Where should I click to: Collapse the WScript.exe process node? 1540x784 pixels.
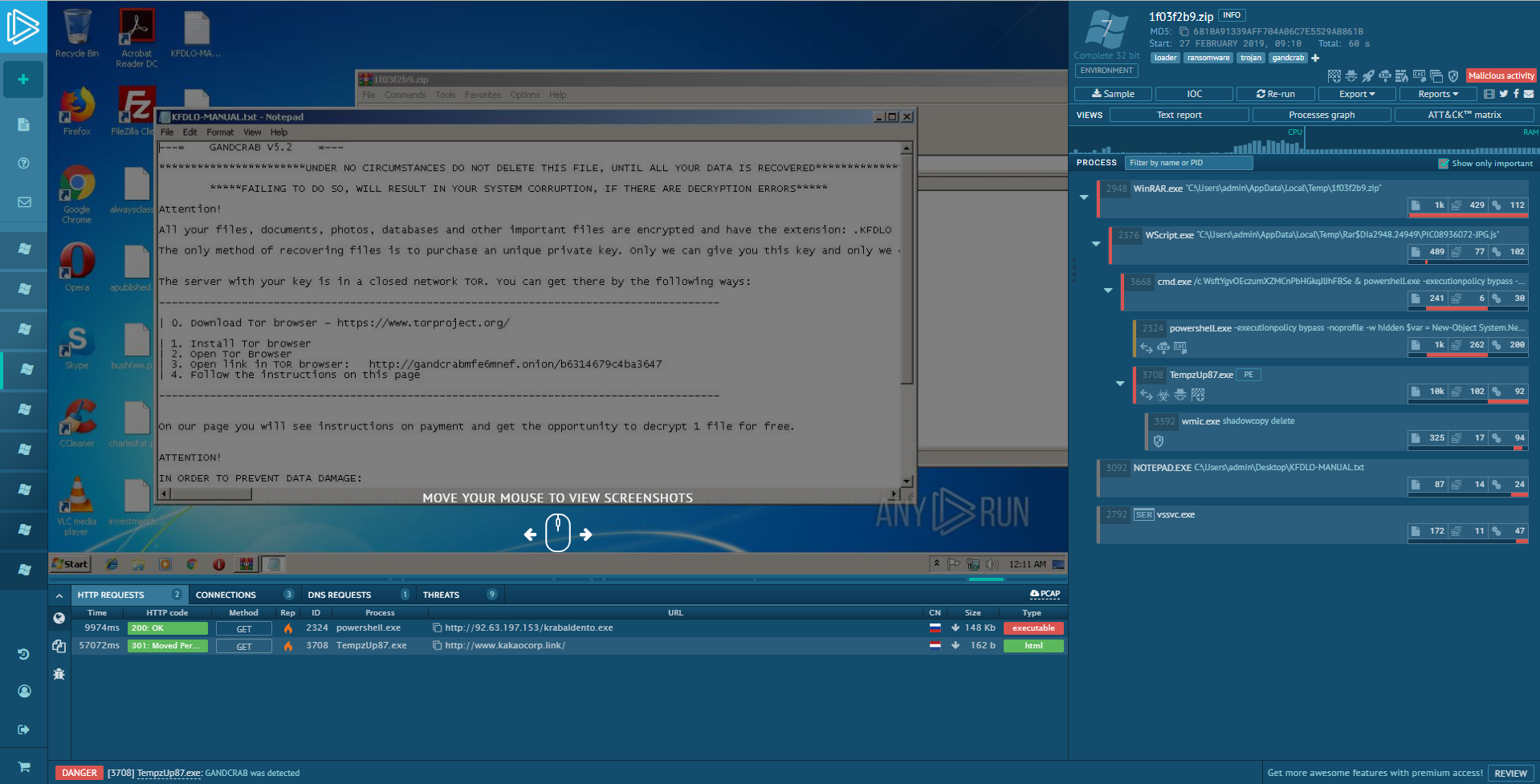click(x=1096, y=243)
